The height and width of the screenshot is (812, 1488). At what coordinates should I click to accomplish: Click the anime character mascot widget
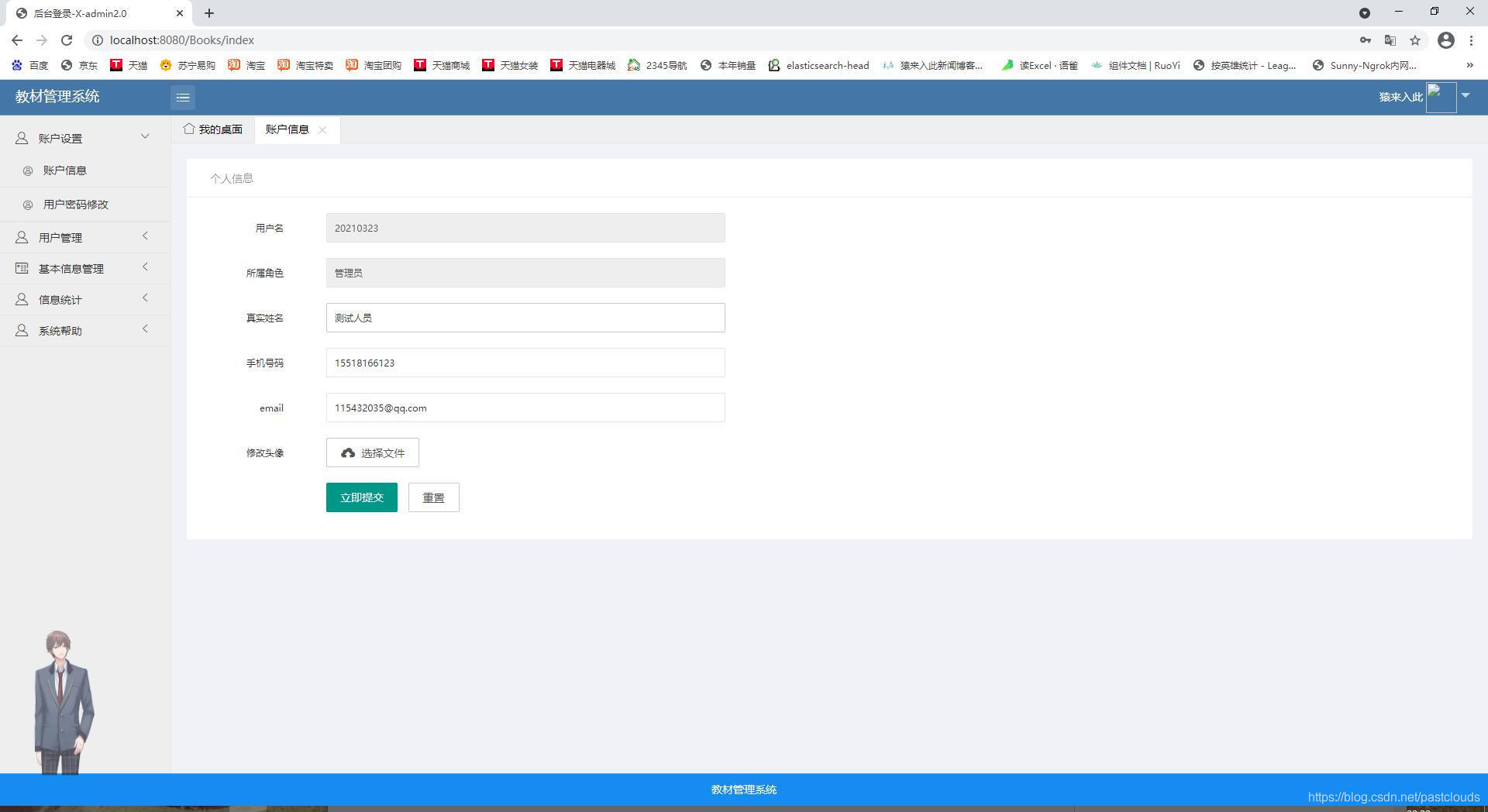pyautogui.click(x=64, y=702)
